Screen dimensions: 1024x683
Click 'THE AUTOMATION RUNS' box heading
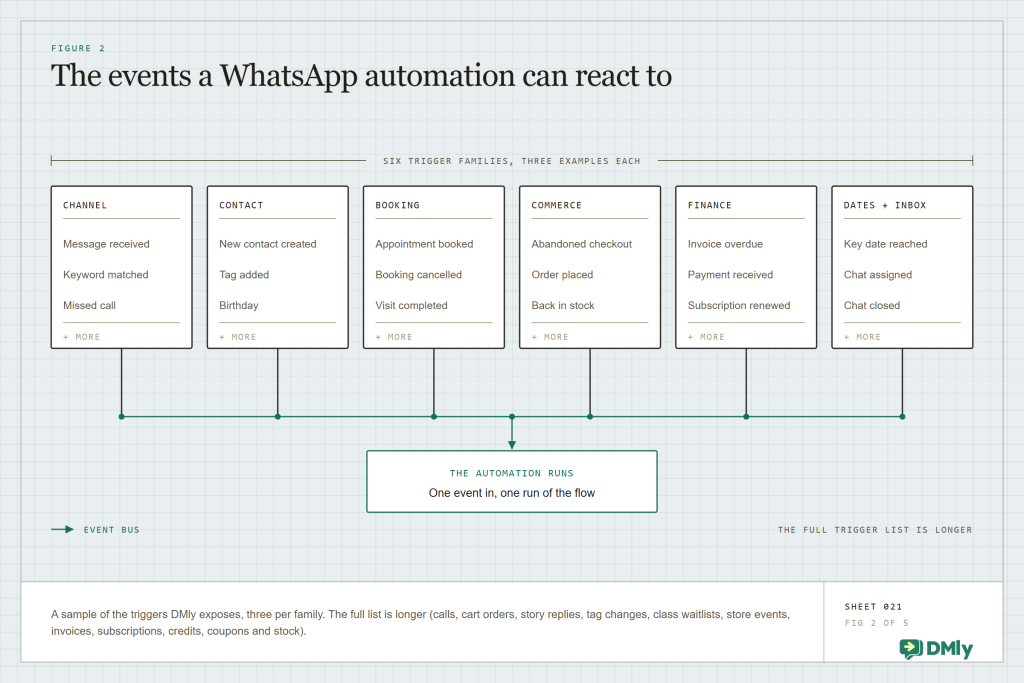click(x=511, y=473)
